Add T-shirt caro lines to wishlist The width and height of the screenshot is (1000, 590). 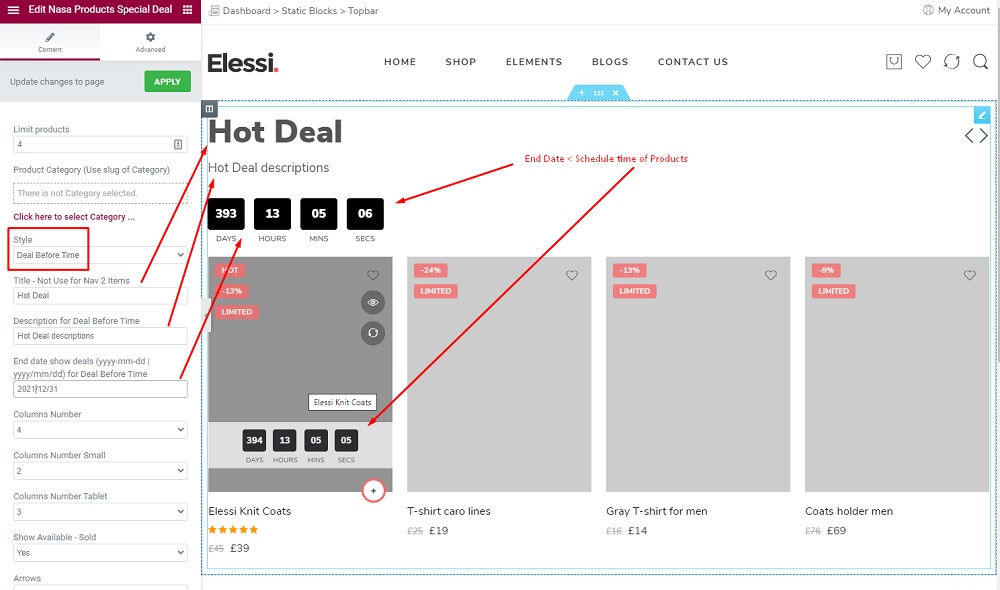(x=571, y=275)
